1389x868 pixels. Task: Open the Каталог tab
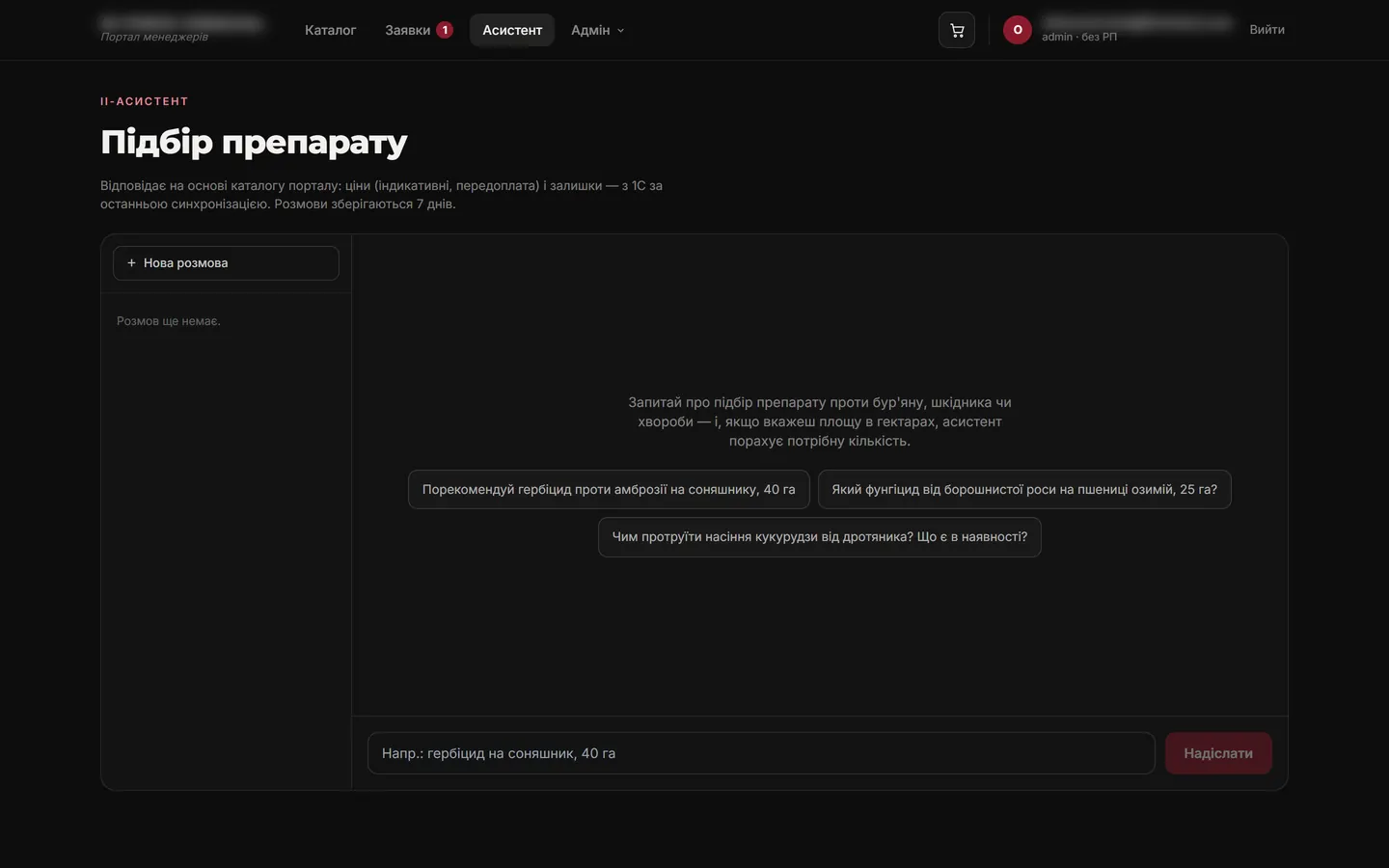click(x=330, y=30)
